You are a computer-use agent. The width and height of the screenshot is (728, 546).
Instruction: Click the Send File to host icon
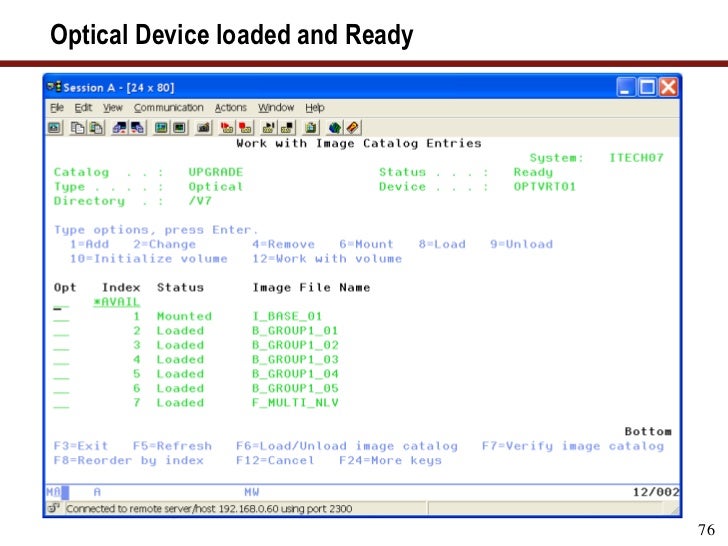[x=119, y=128]
